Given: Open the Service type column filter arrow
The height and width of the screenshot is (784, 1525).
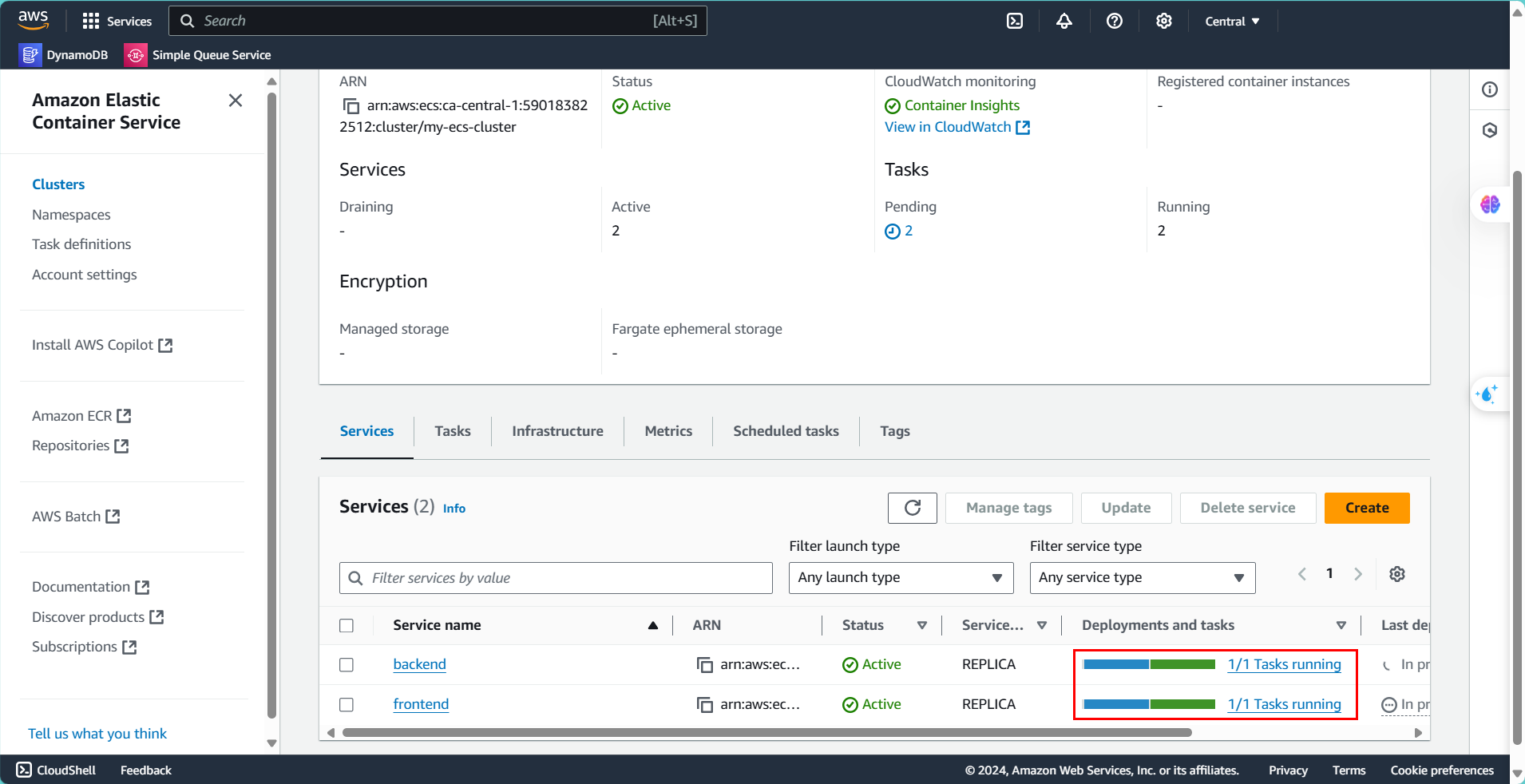Looking at the screenshot, I should tap(1042, 625).
